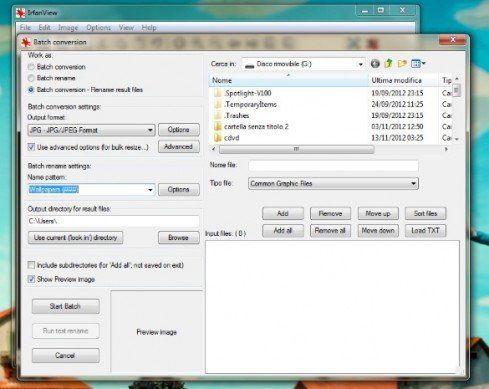Toggle Use advanced options for bulk resize
The width and height of the screenshot is (489, 389).
coord(31,147)
